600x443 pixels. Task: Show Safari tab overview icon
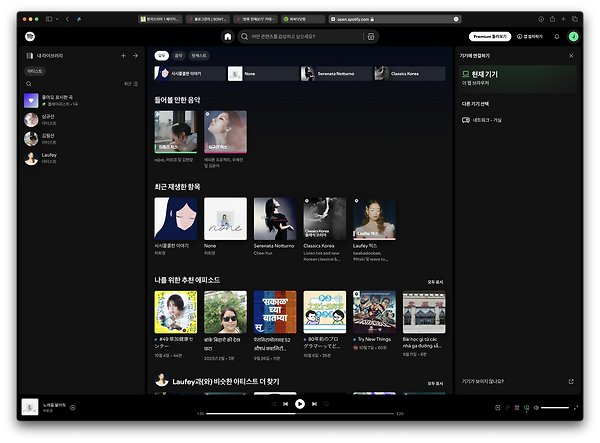pyautogui.click(x=575, y=19)
